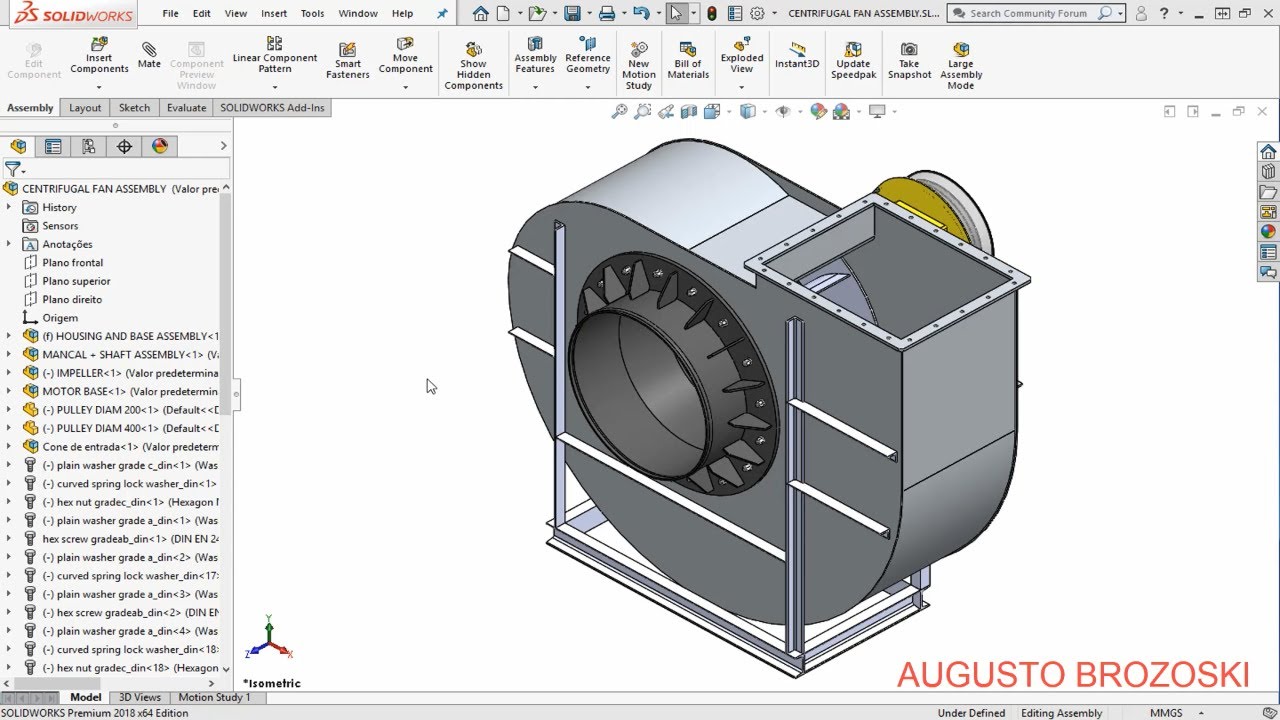Click Exploded View tool
This screenshot has width=1280, height=720.
coord(742,56)
